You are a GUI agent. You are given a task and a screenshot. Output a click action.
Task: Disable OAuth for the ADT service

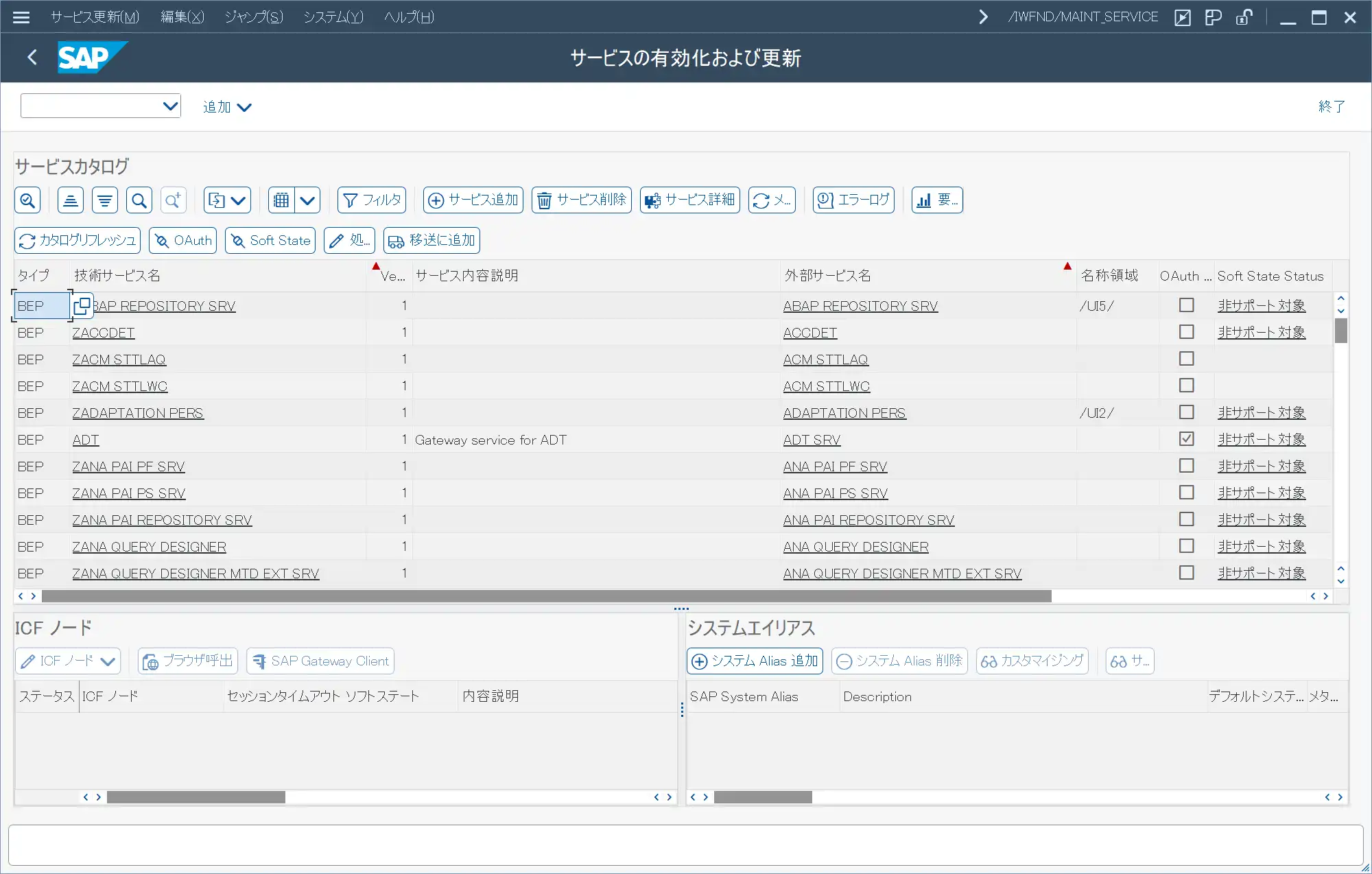pyautogui.click(x=1187, y=439)
